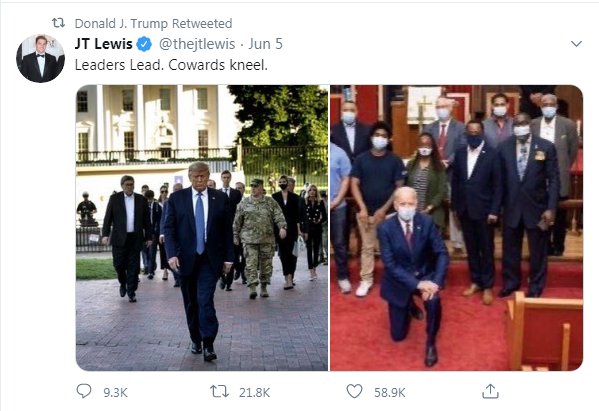This screenshot has height=411, width=599.
Task: Click the retweet arrows icon below the photos
Action: (219, 392)
